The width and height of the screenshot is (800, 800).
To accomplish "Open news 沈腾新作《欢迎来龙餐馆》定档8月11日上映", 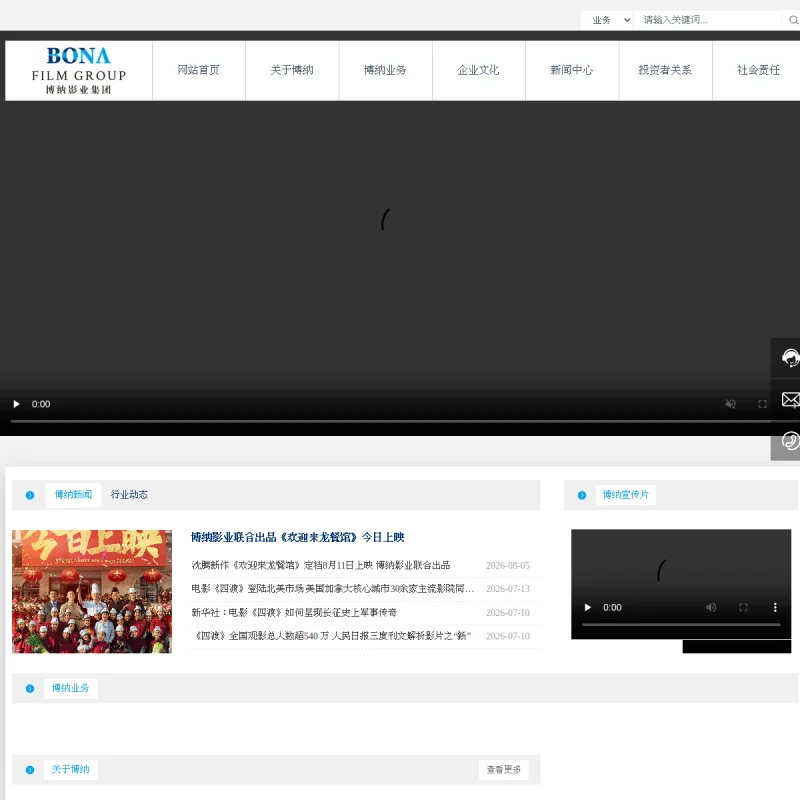I will [x=321, y=565].
